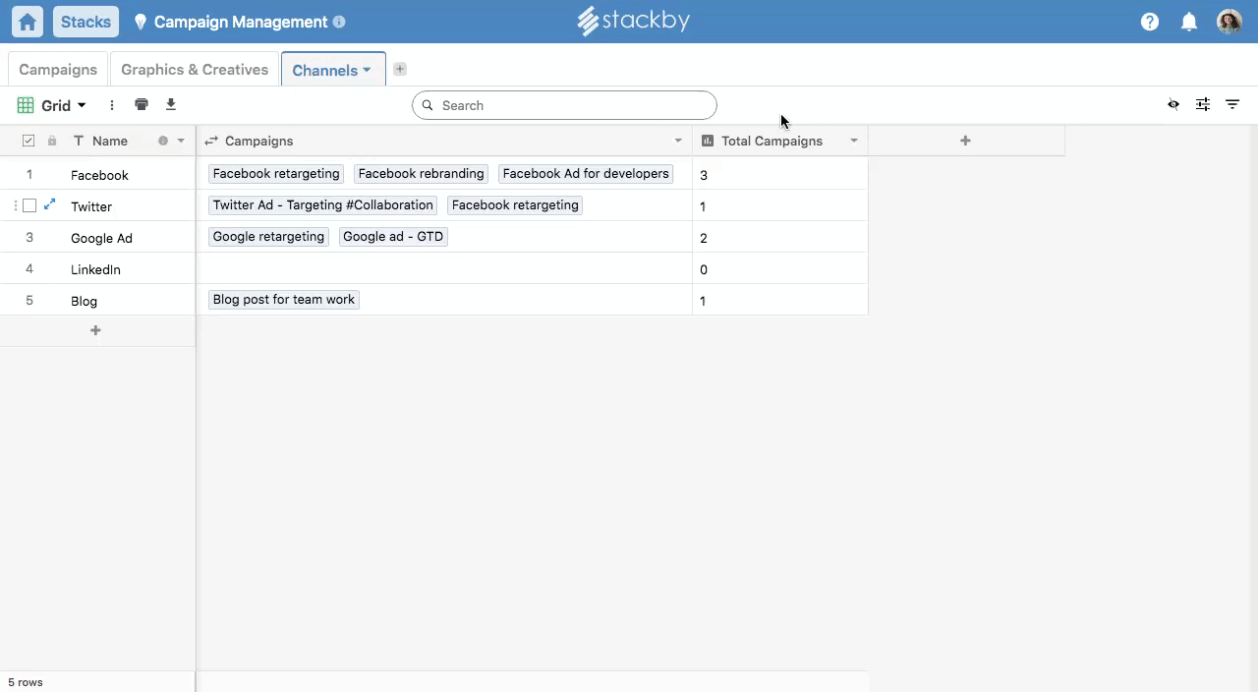This screenshot has height=692, width=1258.
Task: Click row number 5 for Blog
Action: click(x=29, y=300)
